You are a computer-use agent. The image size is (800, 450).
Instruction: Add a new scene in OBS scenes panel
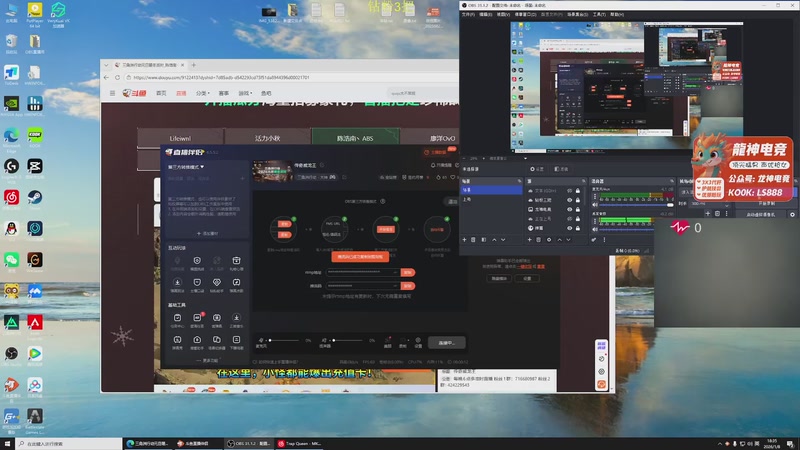pos(464,239)
